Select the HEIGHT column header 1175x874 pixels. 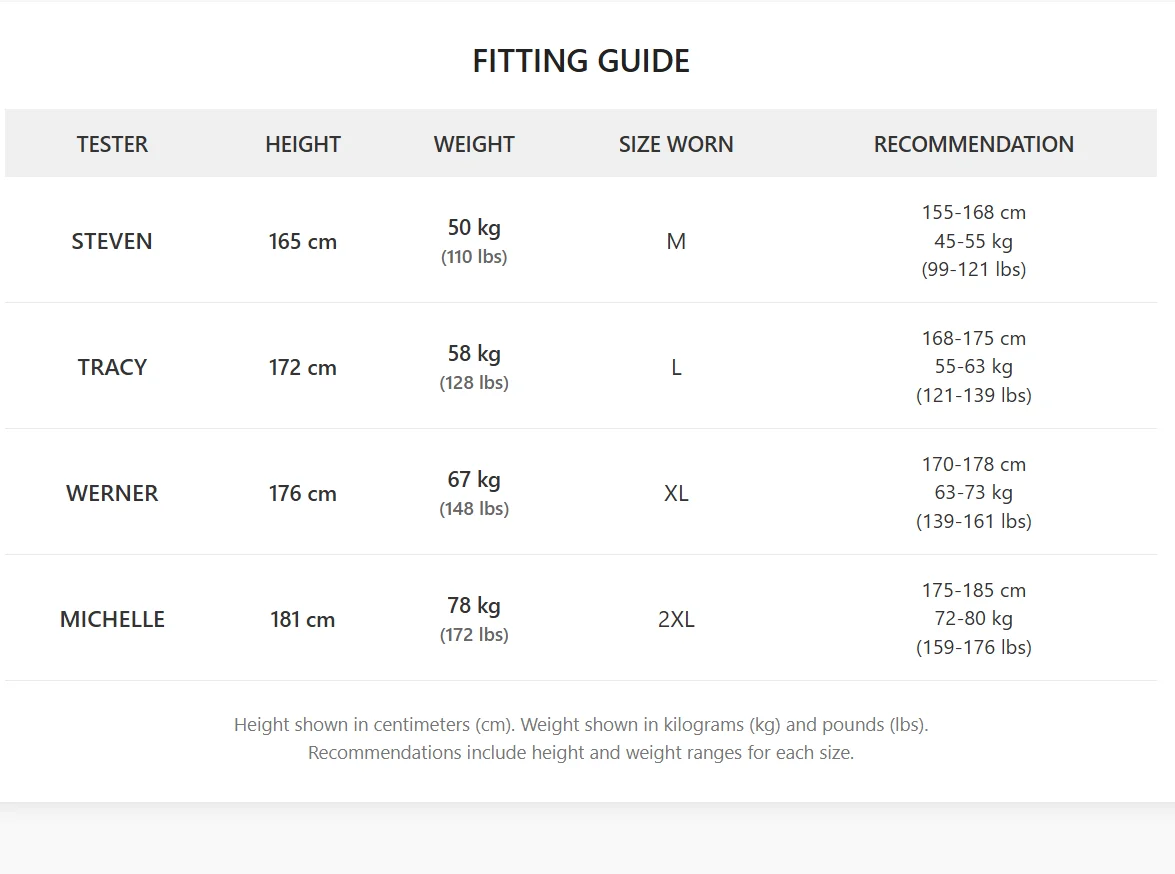303,144
